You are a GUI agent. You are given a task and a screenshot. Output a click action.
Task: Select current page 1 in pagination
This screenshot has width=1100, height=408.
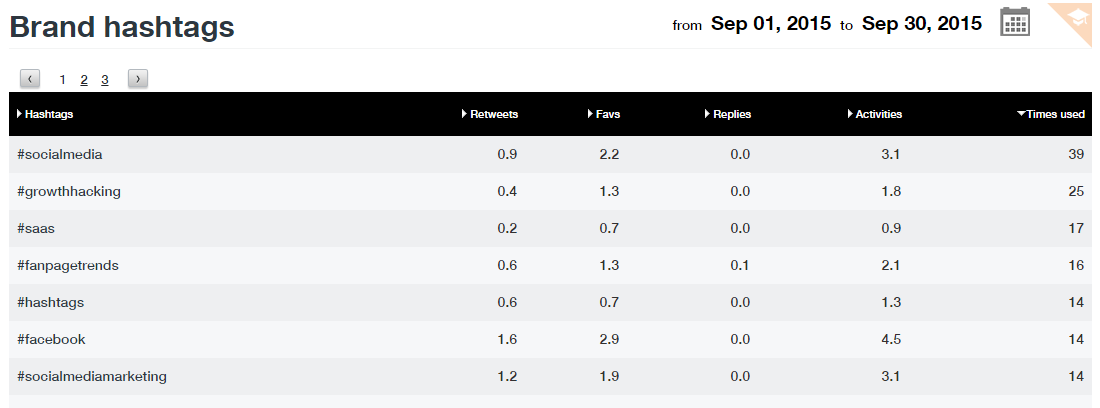coord(63,79)
